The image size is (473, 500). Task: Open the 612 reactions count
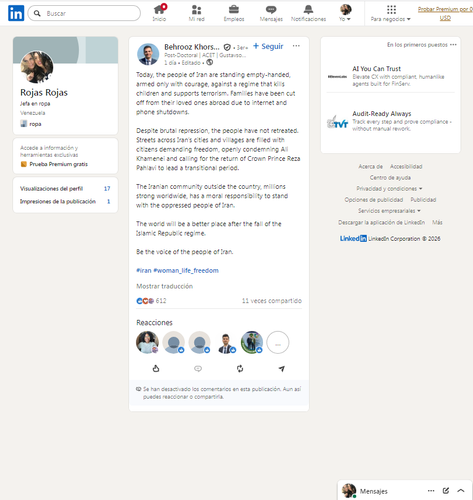tap(161, 301)
